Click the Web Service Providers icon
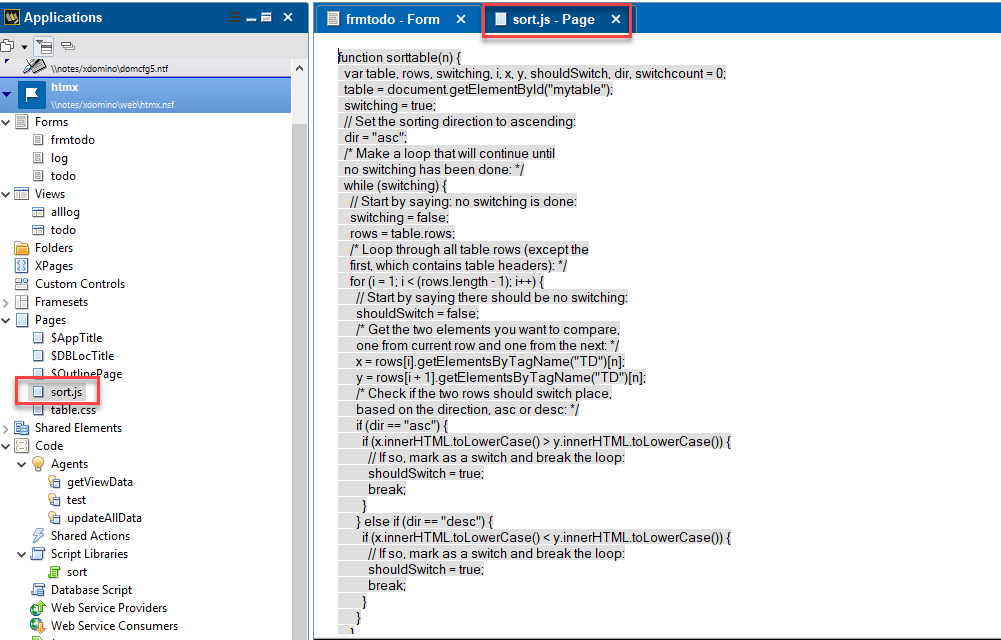Image resolution: width=1001 pixels, height=640 pixels. [38, 607]
